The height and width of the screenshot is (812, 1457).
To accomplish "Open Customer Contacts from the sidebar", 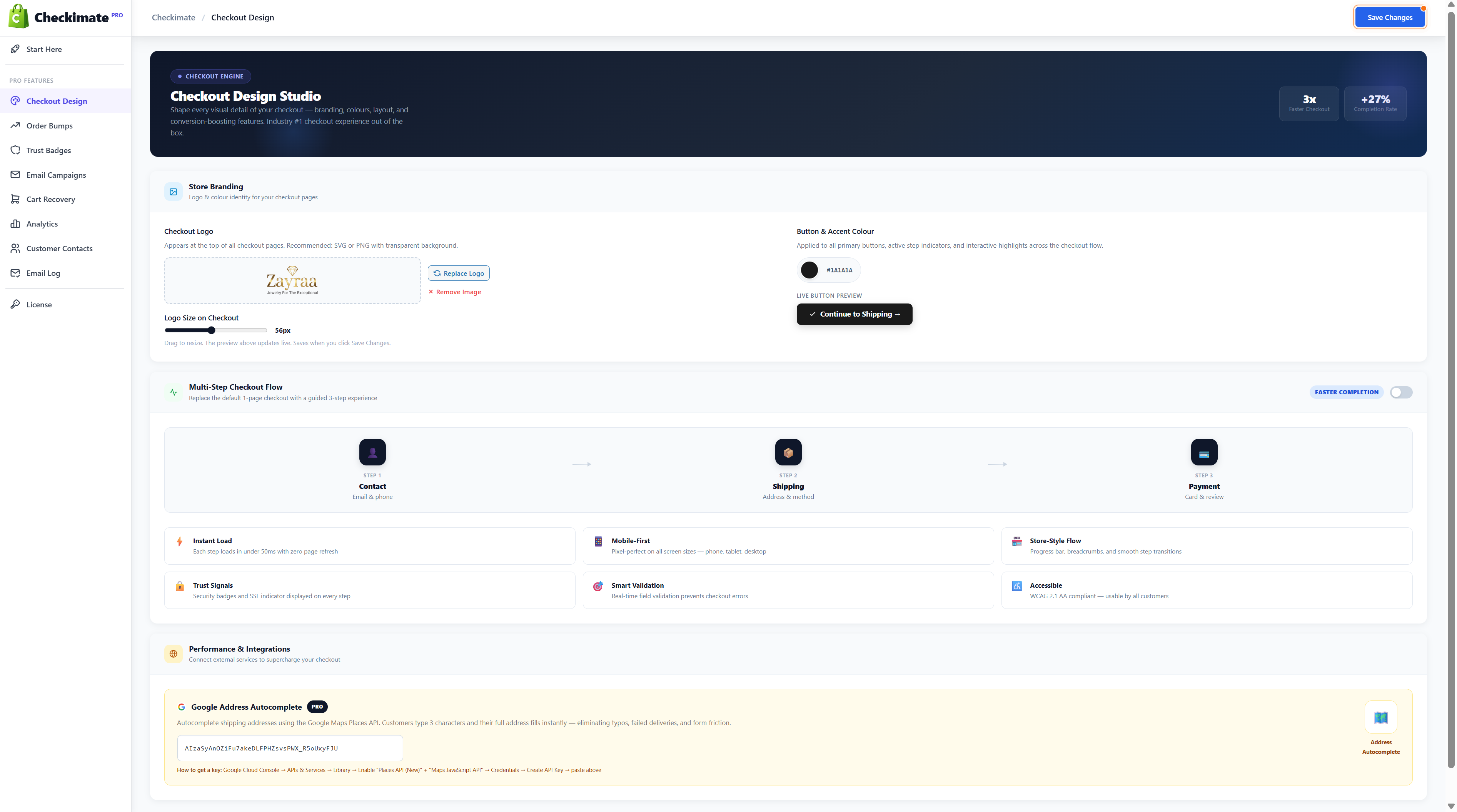I will [66, 248].
